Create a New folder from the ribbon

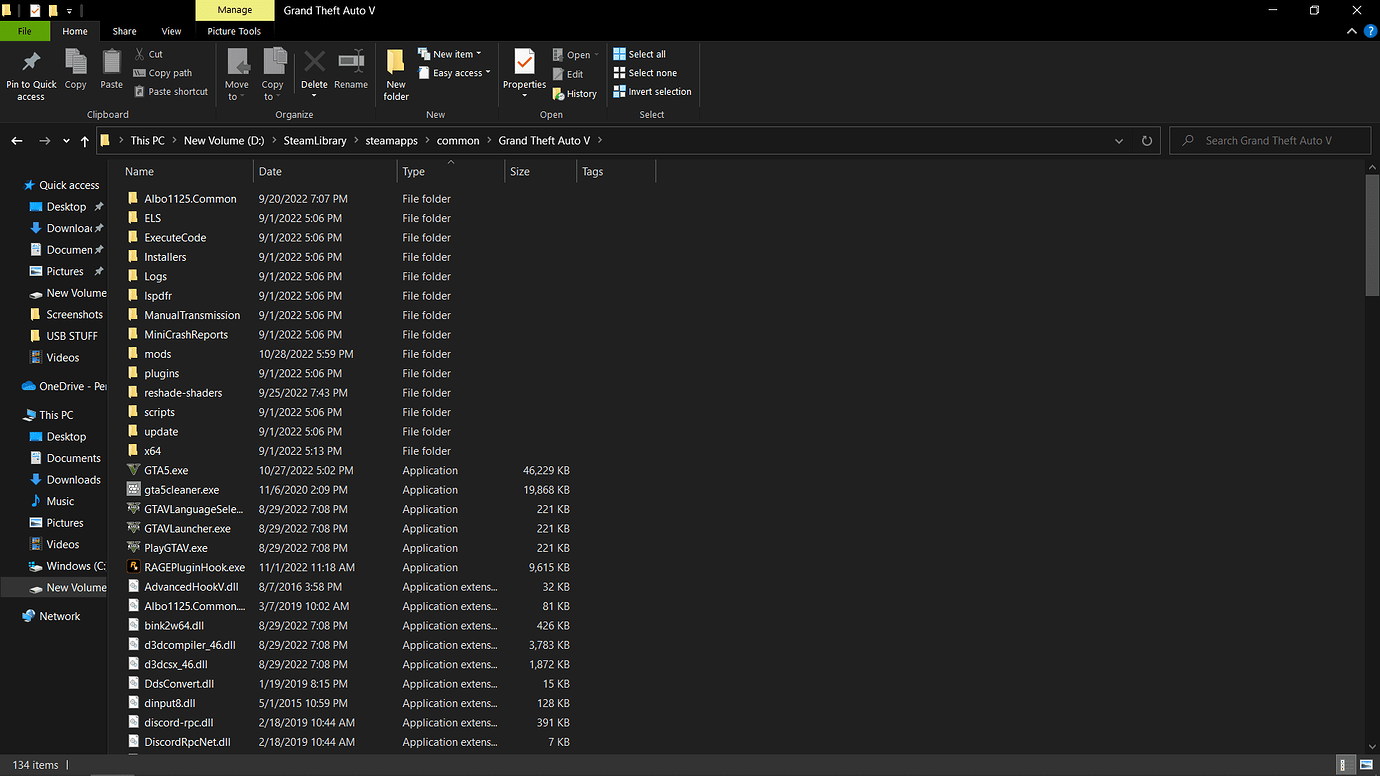click(396, 74)
